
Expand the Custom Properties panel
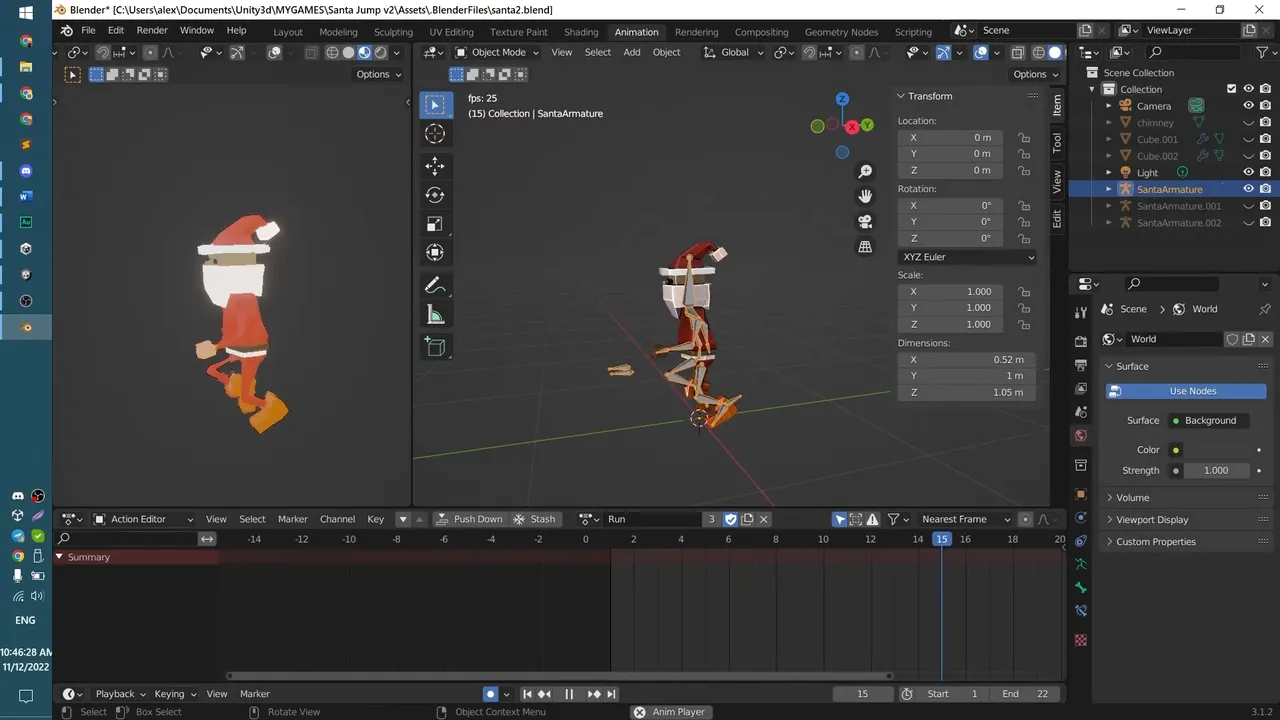[x=1155, y=541]
